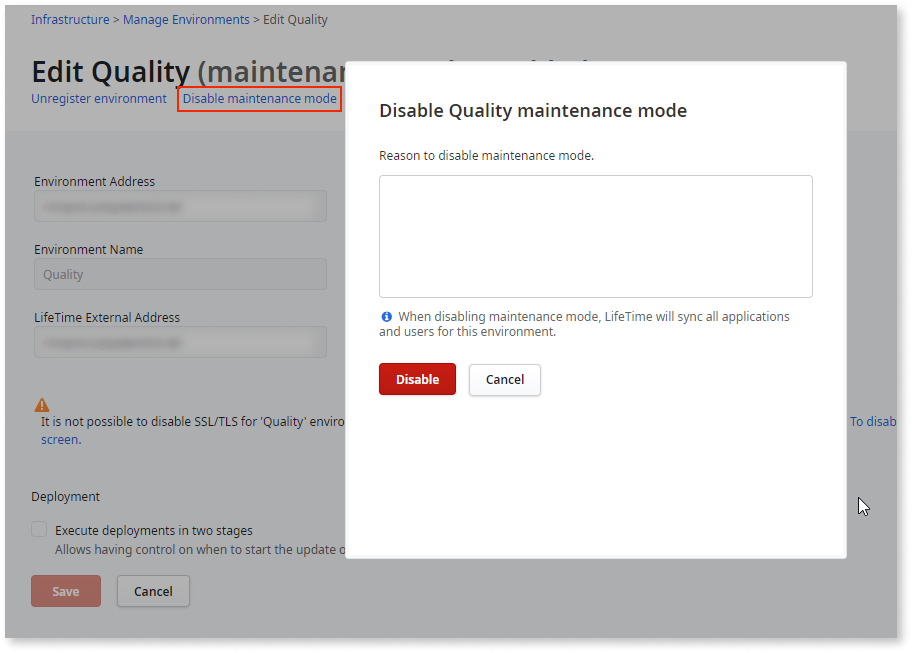The width and height of the screenshot is (912, 653).
Task: Click the "Disable maintenance mode" link
Action: [259, 98]
